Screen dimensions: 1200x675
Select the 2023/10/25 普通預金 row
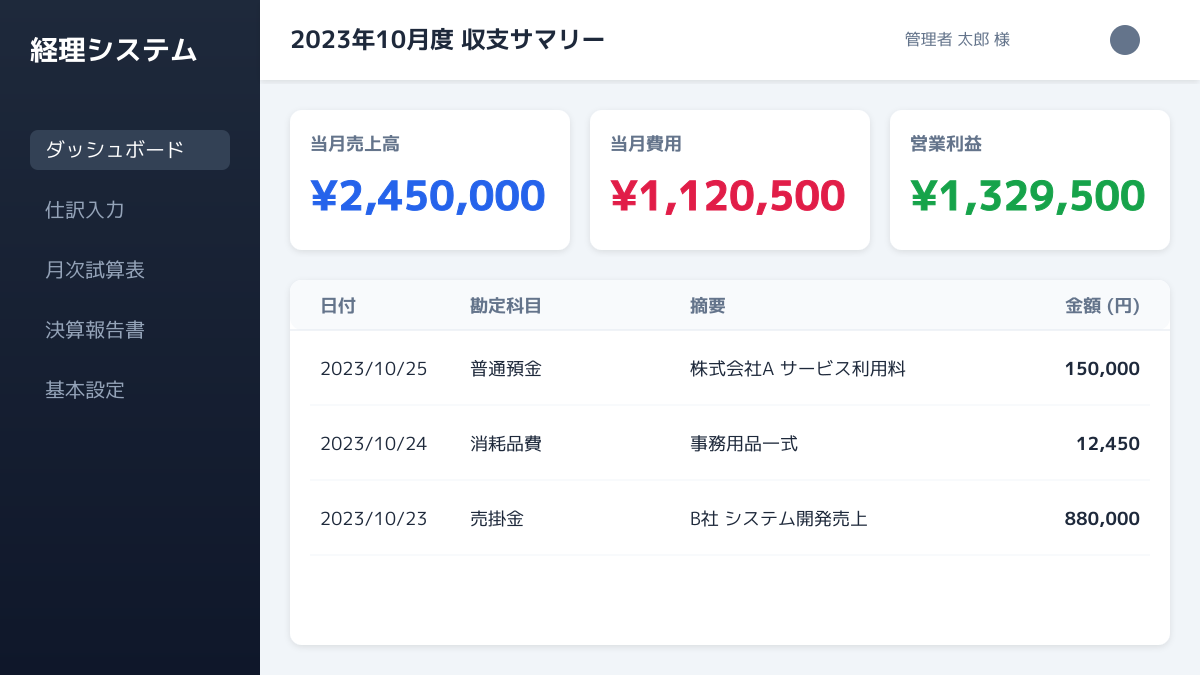(730, 368)
